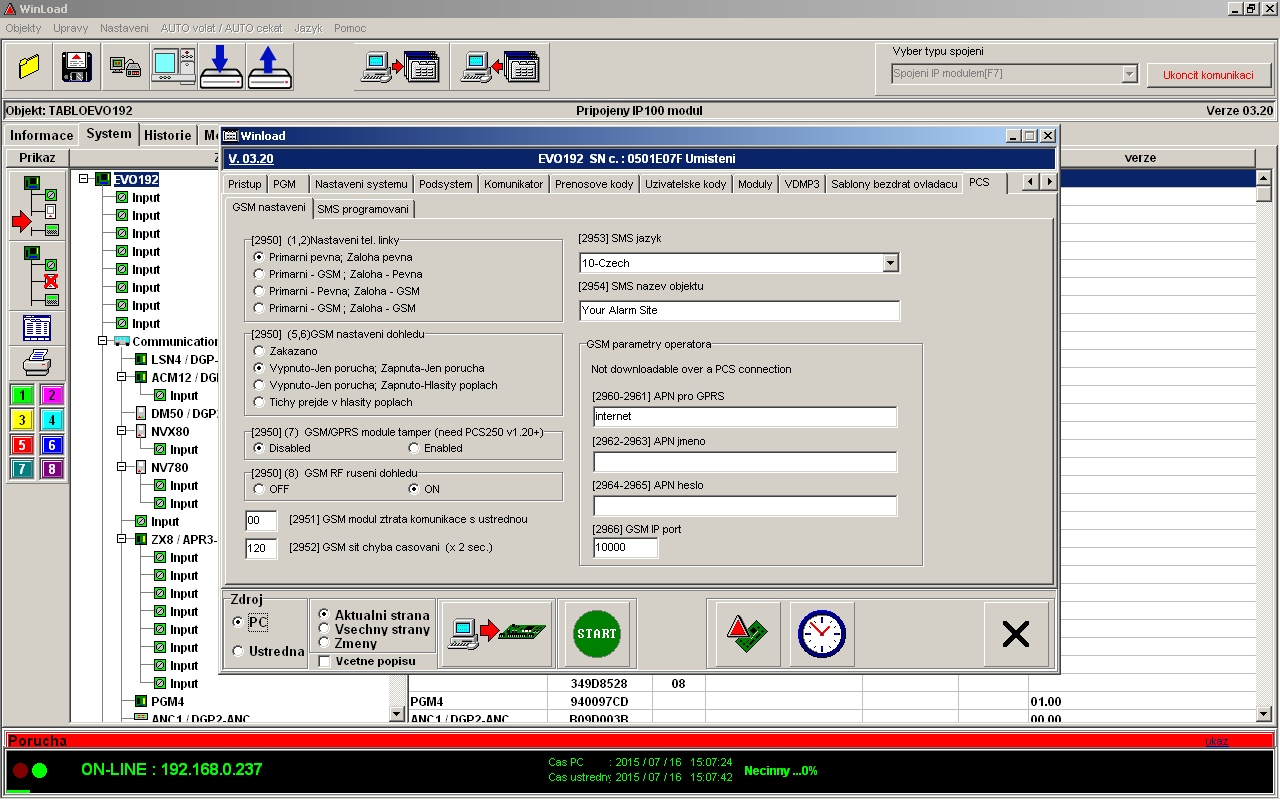Click the yellow folder open icon

(29, 67)
